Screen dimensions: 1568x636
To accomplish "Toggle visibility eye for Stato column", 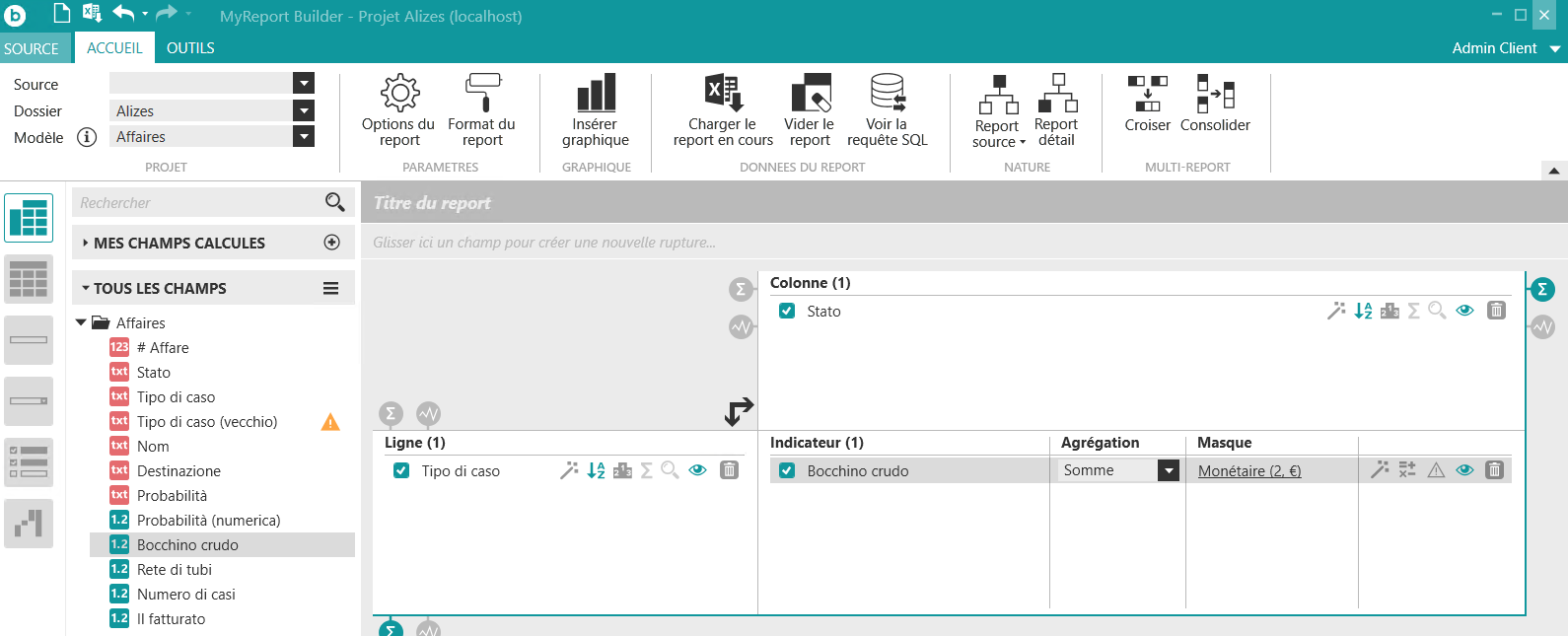I will (1464, 311).
